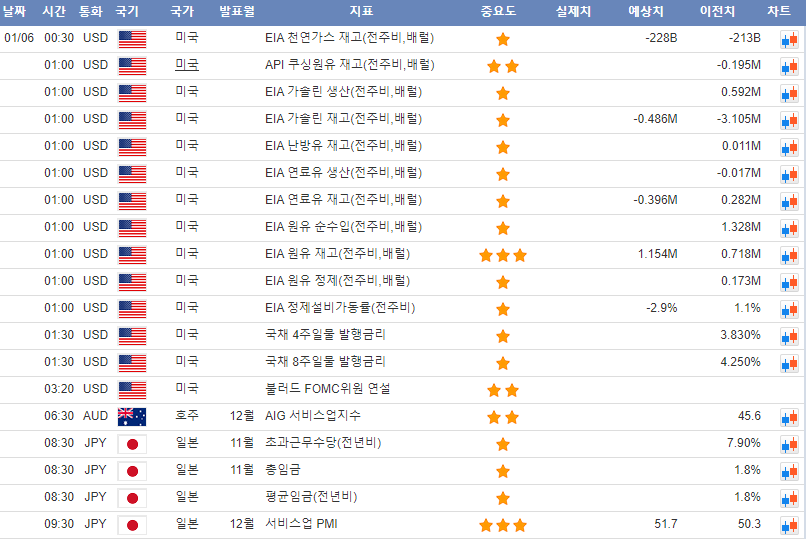Click three-star importance in EIA 원유 재고 row
The width and height of the screenshot is (806, 539).
tap(503, 255)
